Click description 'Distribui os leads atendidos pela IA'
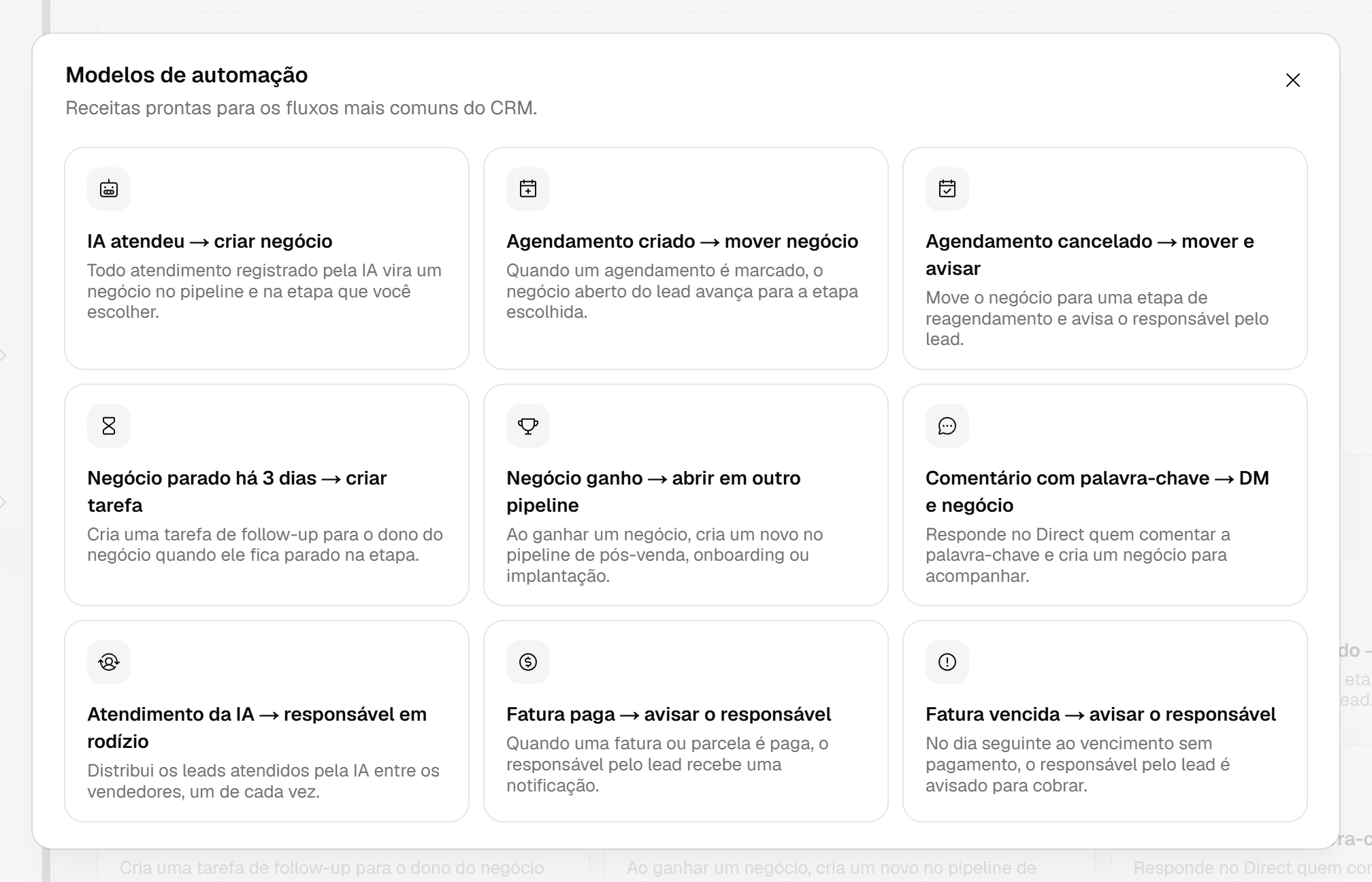 (x=263, y=781)
